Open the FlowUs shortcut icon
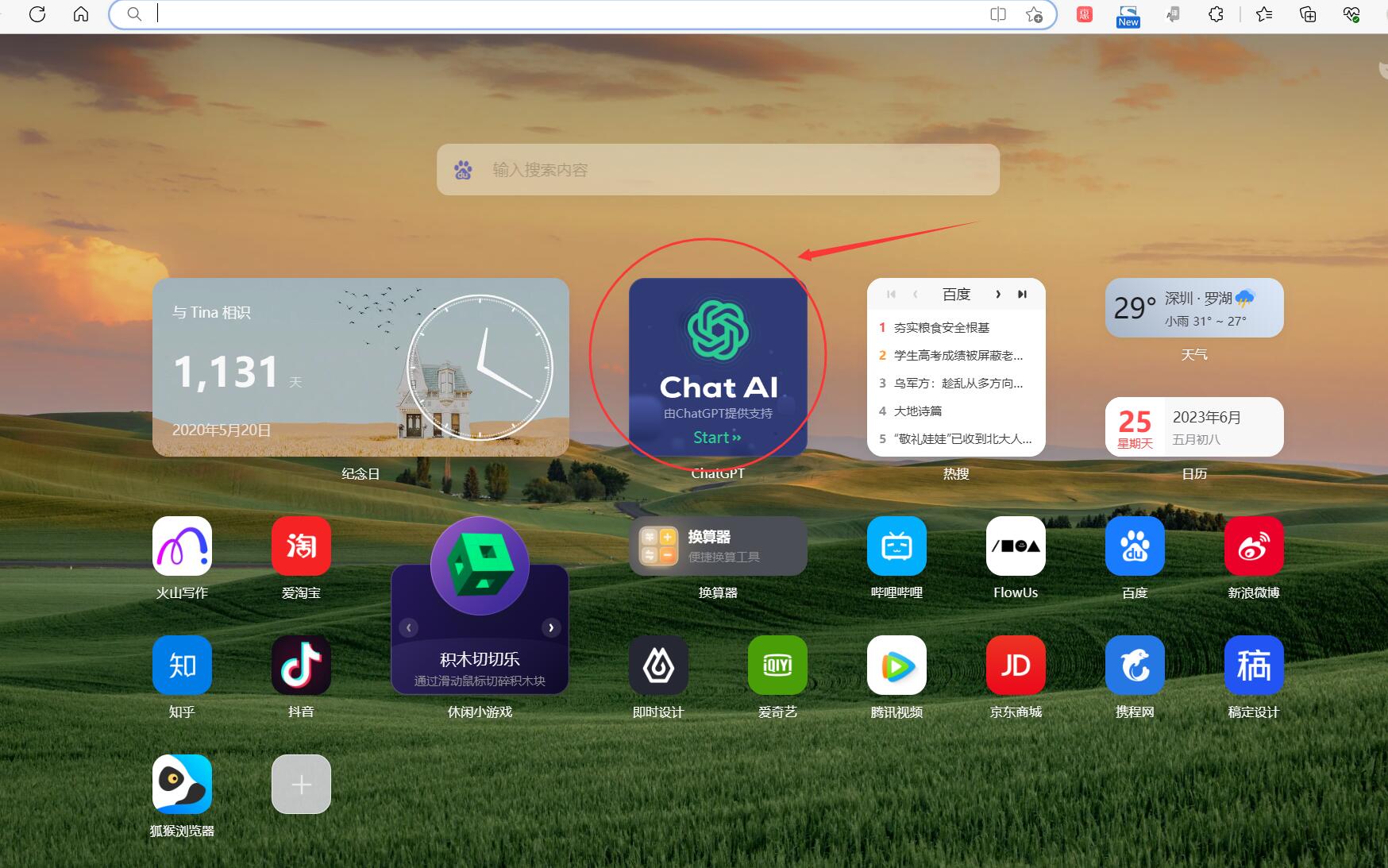The height and width of the screenshot is (868, 1388). coord(1016,546)
